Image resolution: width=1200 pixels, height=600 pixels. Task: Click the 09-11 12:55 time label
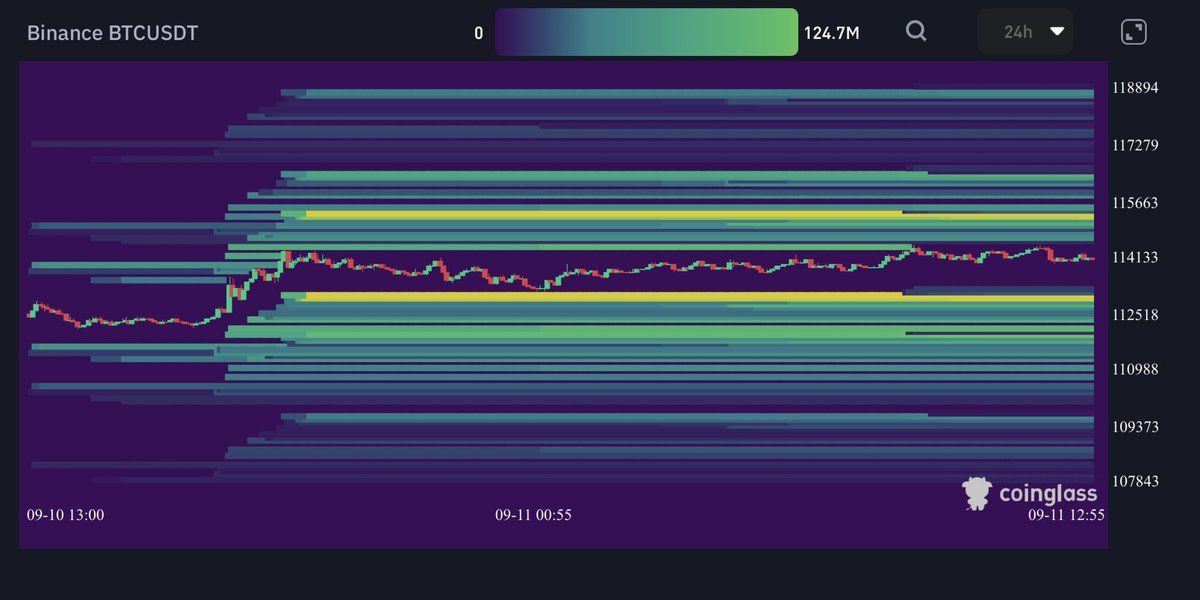[1067, 515]
